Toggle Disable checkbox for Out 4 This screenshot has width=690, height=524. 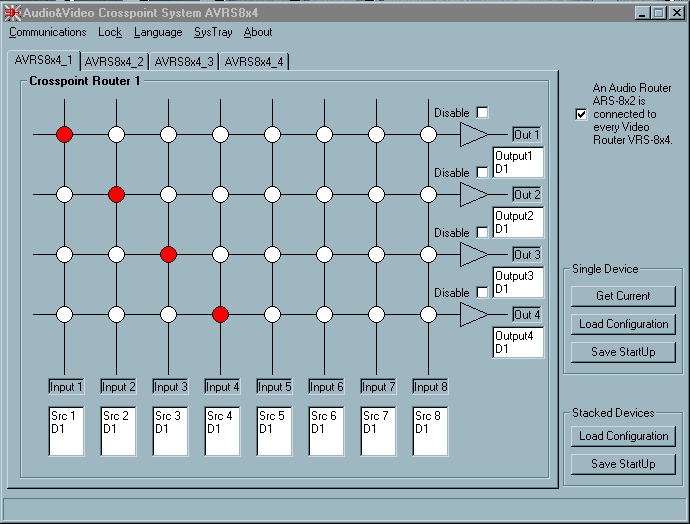pyautogui.click(x=482, y=293)
